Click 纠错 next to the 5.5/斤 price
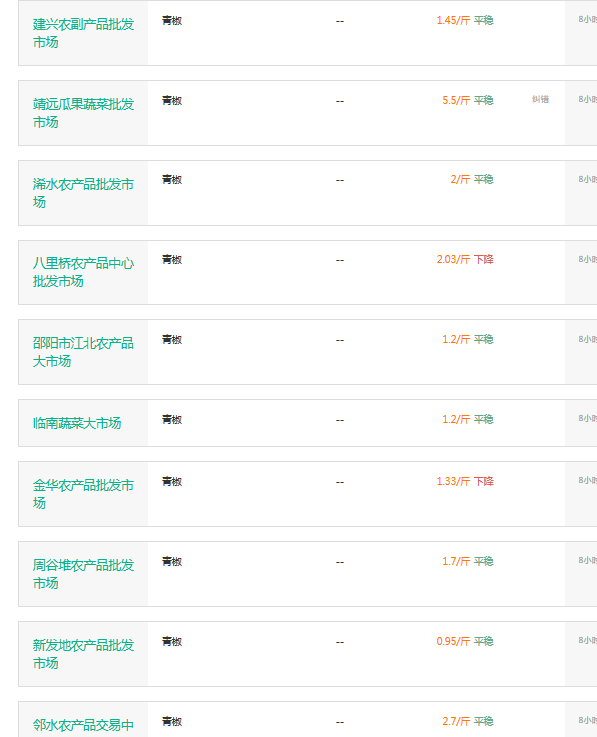597x737 pixels. [x=540, y=99]
